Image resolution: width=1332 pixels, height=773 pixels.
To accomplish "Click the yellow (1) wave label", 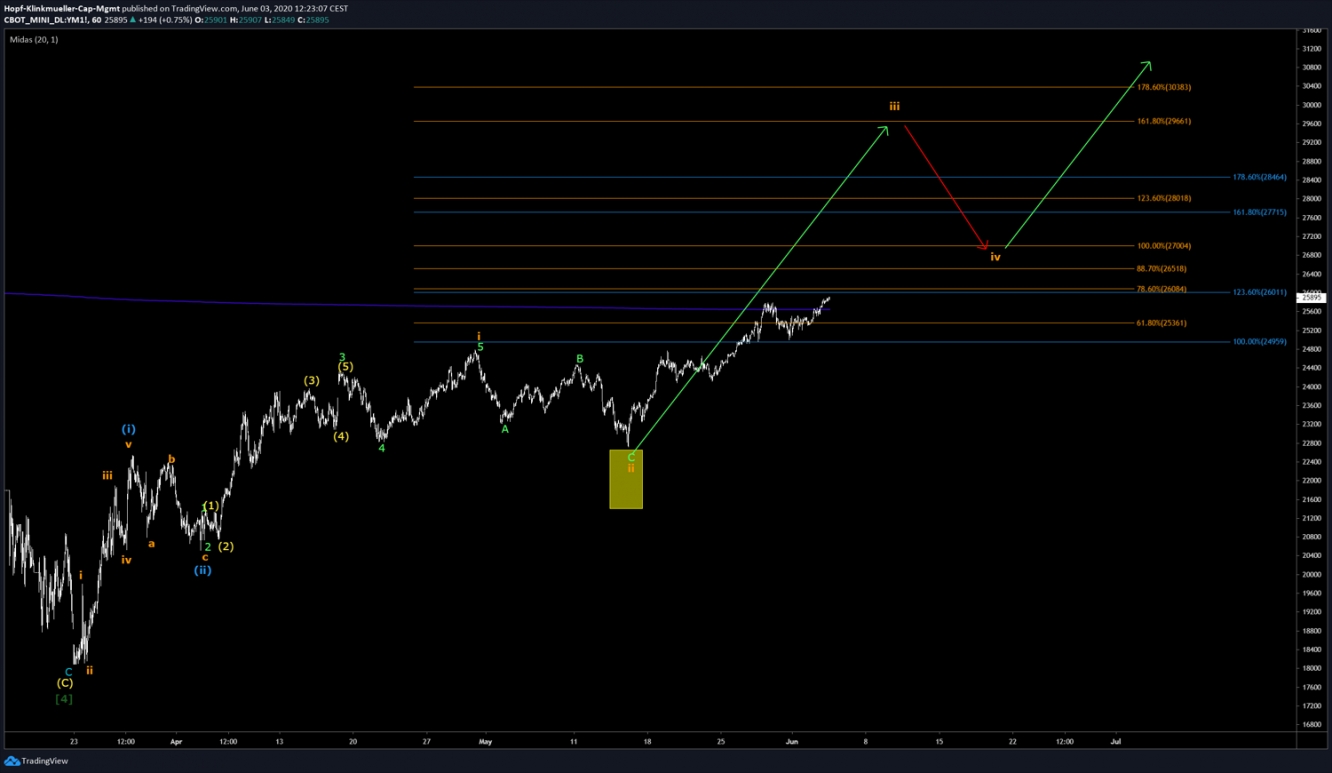I will click(x=211, y=506).
